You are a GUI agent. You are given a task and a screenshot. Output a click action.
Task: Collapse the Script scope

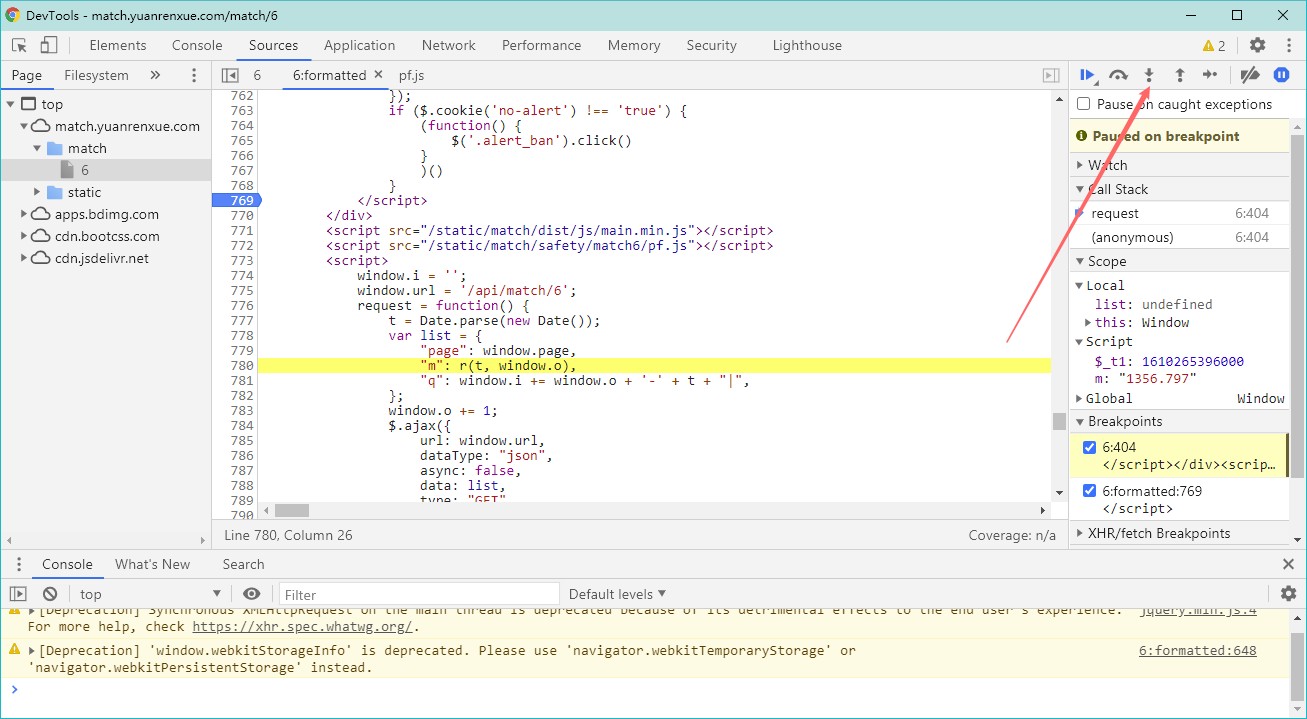[x=1080, y=341]
